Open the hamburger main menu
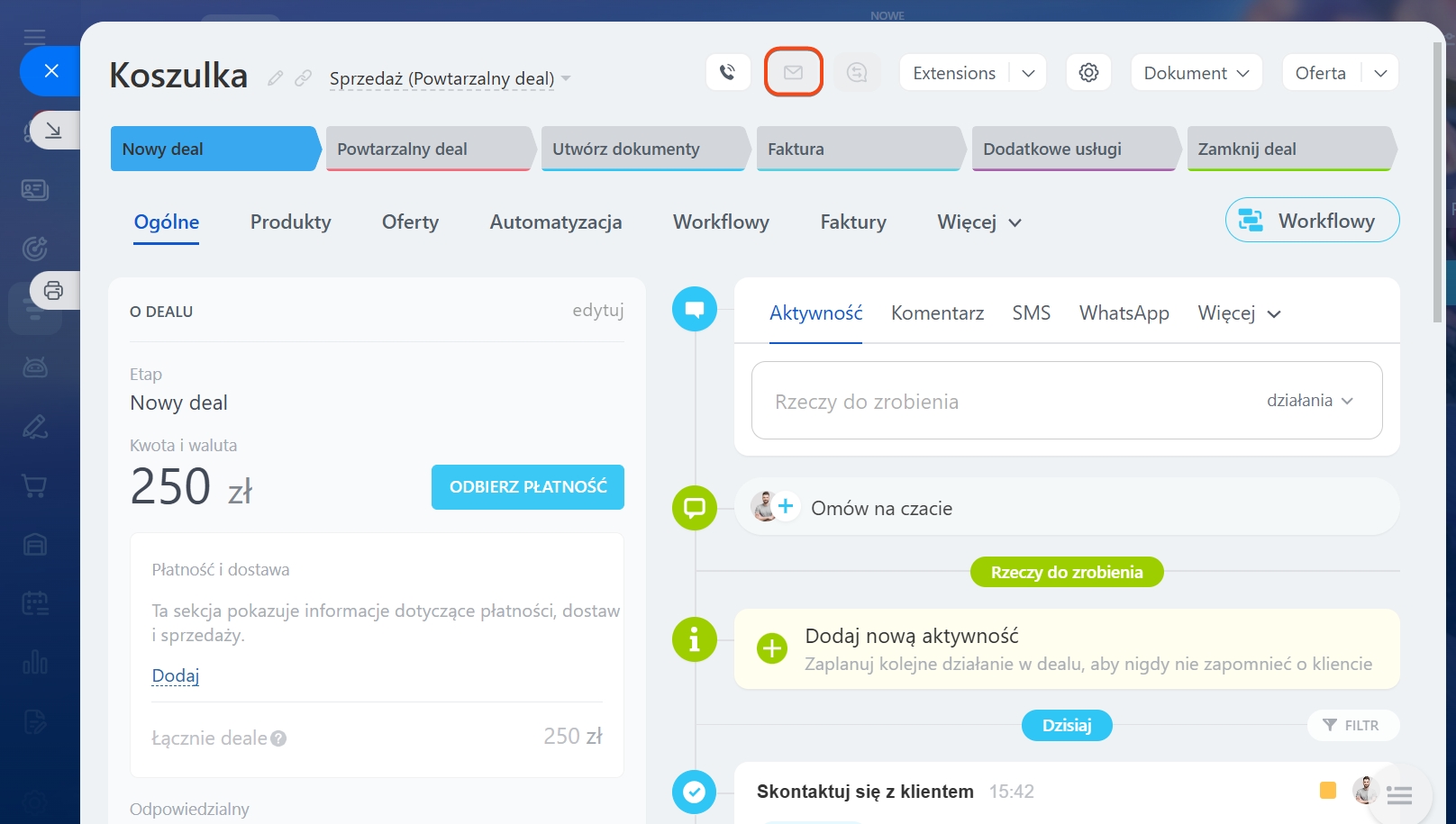 [x=35, y=37]
